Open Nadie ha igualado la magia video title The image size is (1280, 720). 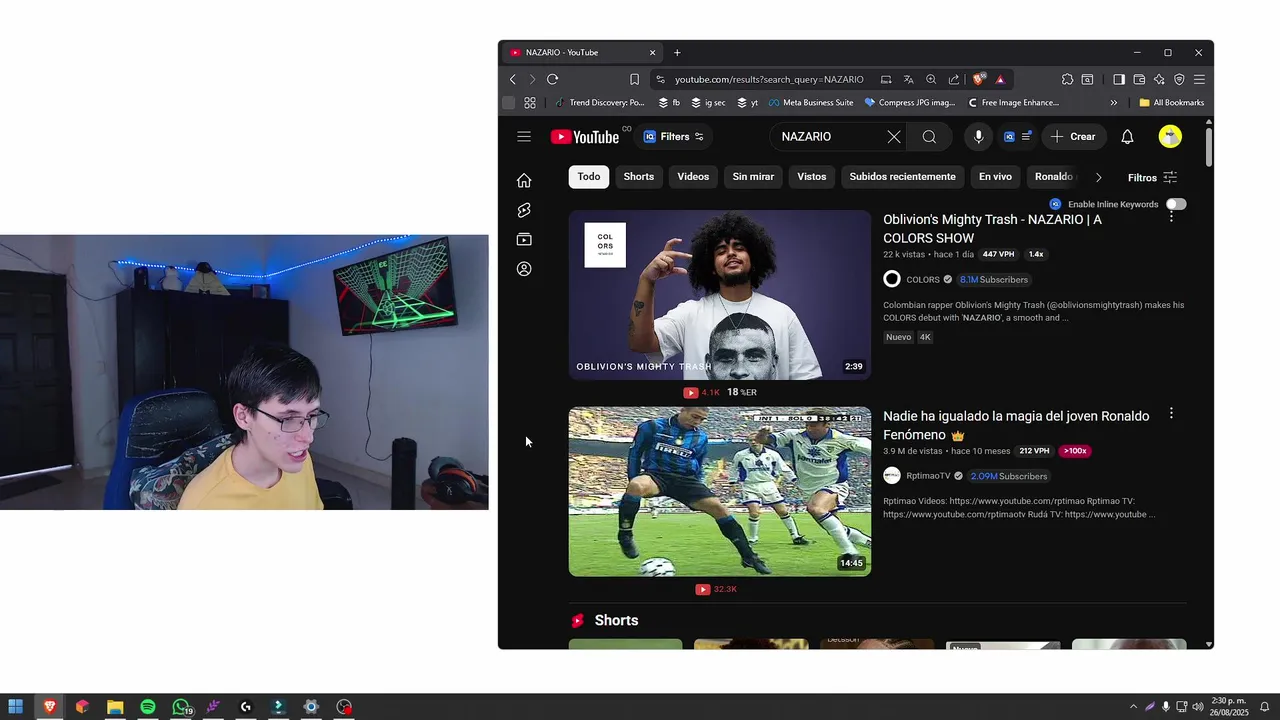[x=1016, y=425]
